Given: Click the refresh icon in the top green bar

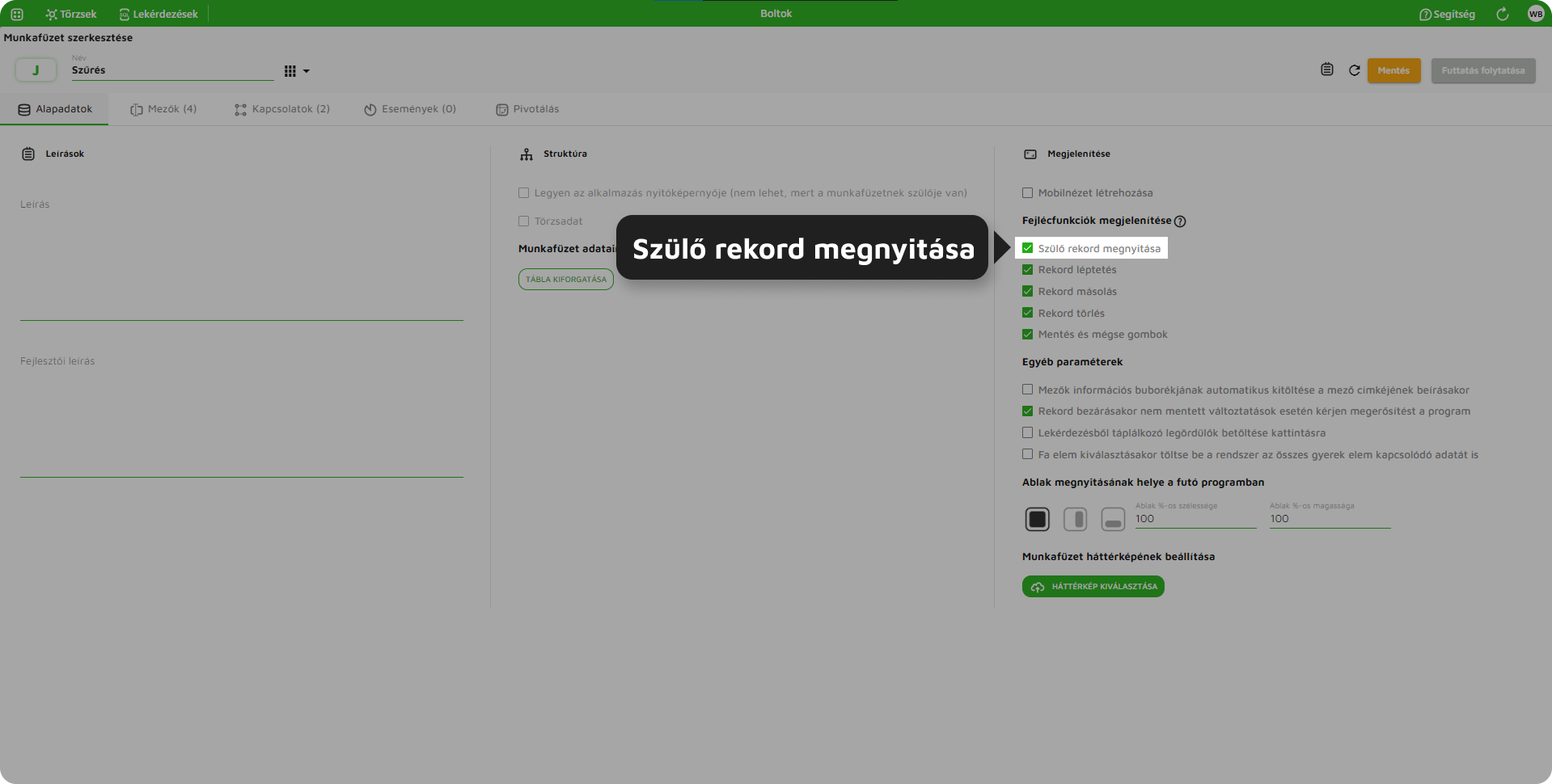Looking at the screenshot, I should click(x=1503, y=14).
